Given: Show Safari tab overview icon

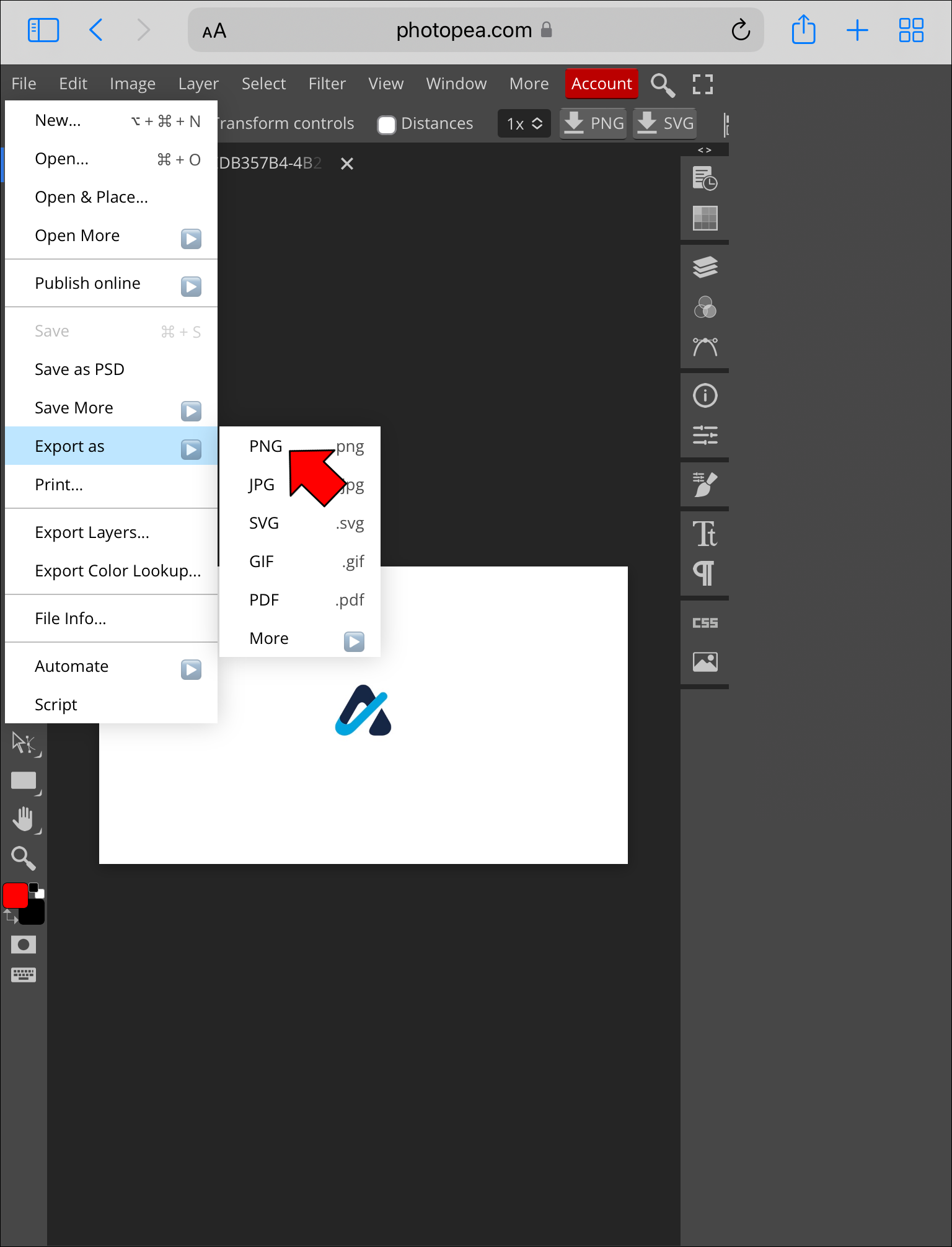Looking at the screenshot, I should 911,30.
